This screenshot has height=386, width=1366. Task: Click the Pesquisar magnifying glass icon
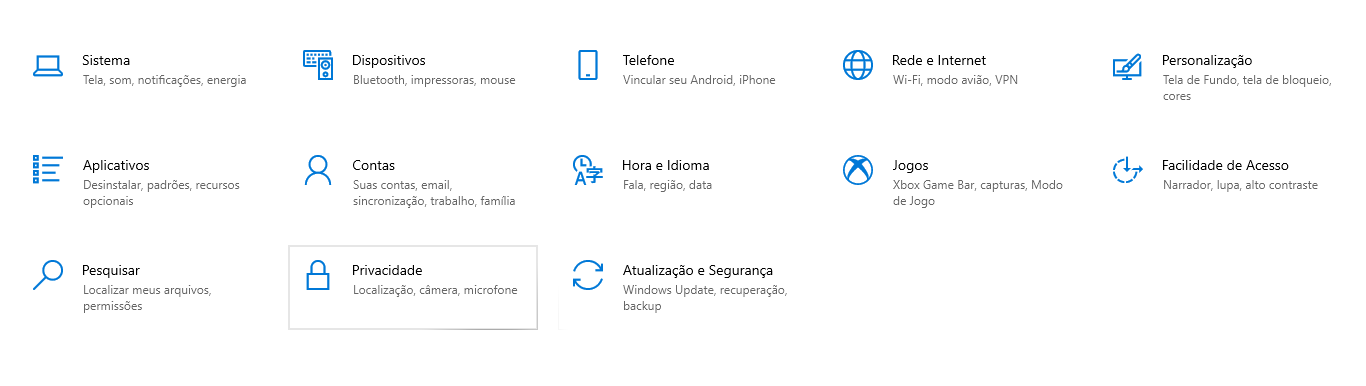pos(47,275)
